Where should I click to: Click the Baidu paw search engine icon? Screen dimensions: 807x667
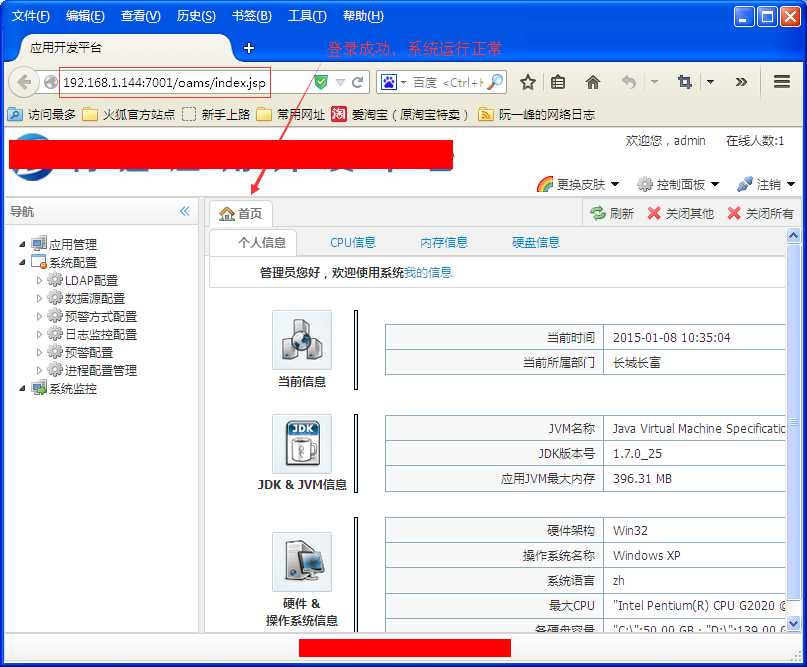pos(389,82)
